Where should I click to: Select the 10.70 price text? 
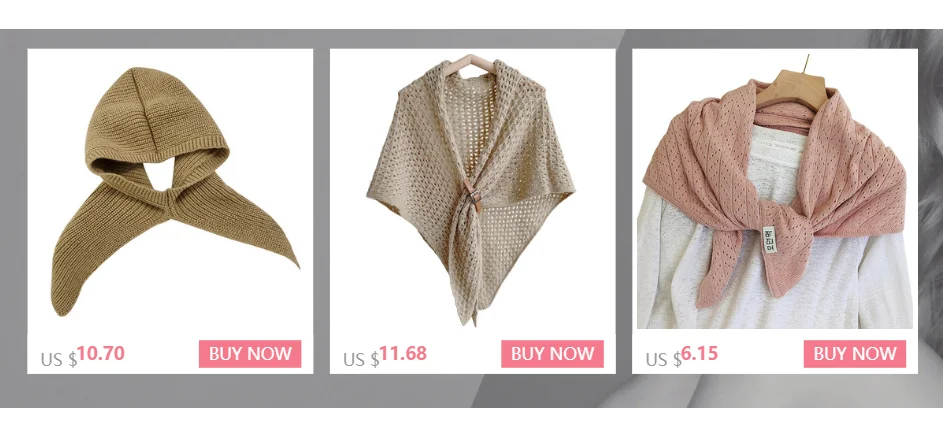point(100,353)
